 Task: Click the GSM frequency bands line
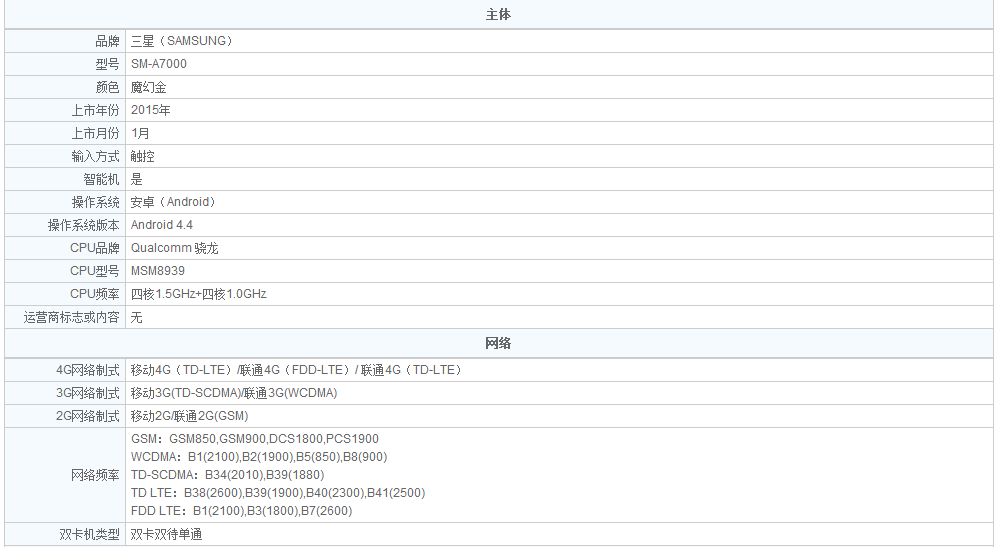click(255, 439)
